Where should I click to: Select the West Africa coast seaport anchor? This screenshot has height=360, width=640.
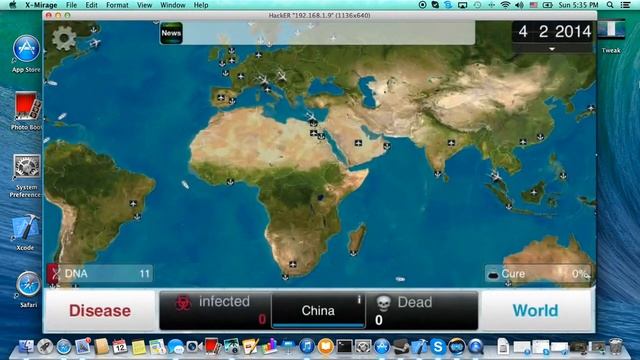coord(230,182)
